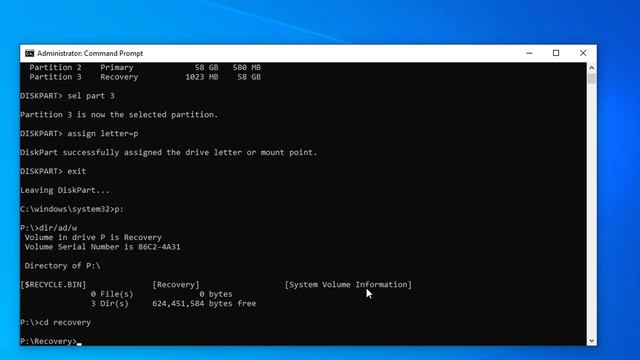Click 'DiskPart successfully assigned the drive letter' message

169,152
